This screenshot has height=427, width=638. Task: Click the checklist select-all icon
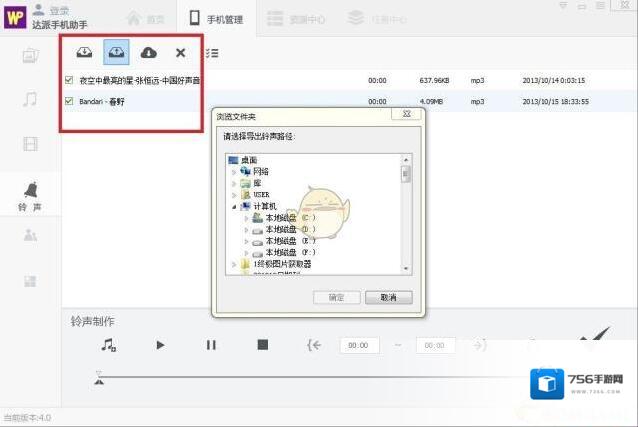[212, 52]
